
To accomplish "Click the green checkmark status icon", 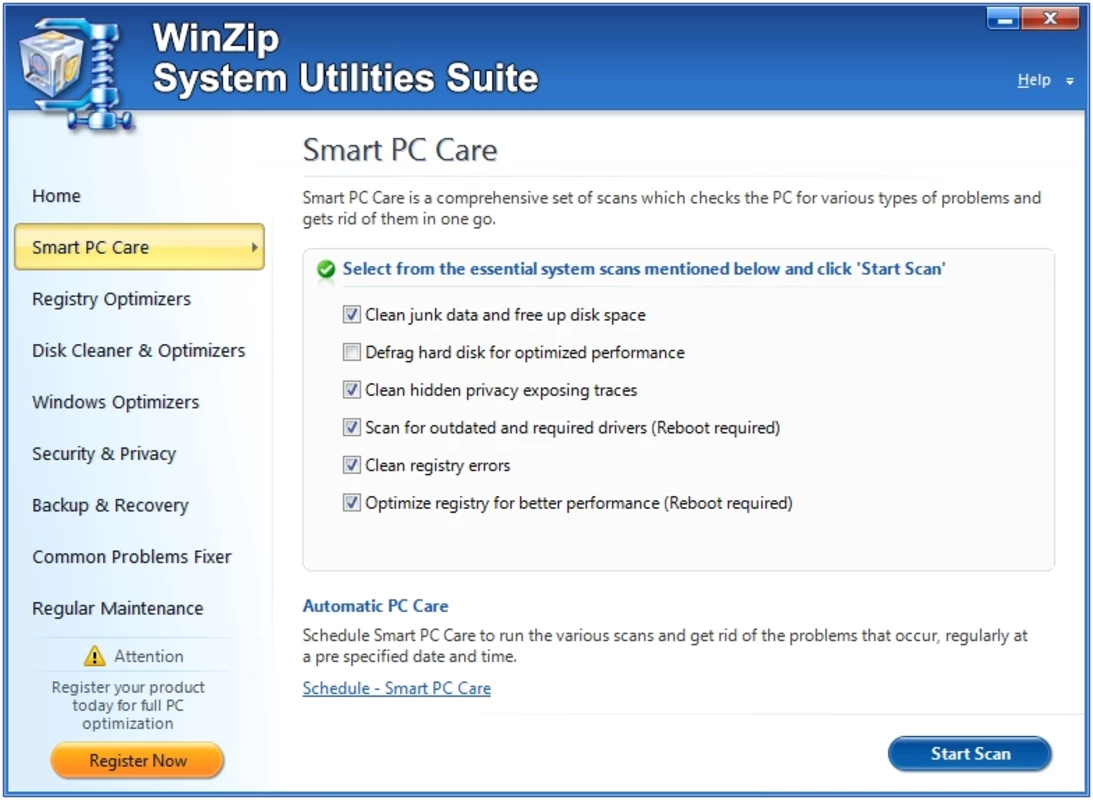I will point(326,269).
